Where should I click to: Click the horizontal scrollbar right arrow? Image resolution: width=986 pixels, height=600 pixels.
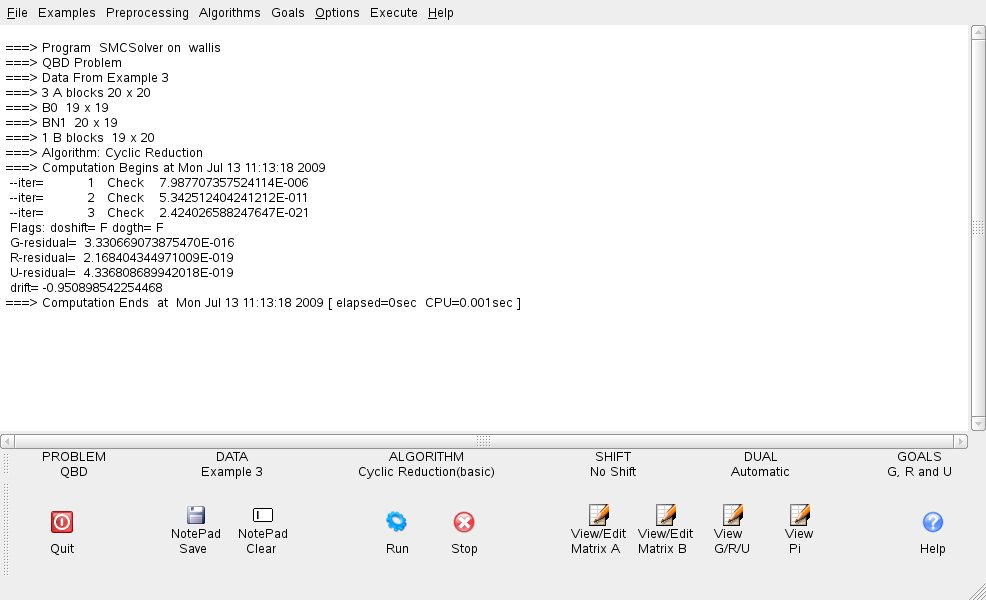tap(962, 441)
